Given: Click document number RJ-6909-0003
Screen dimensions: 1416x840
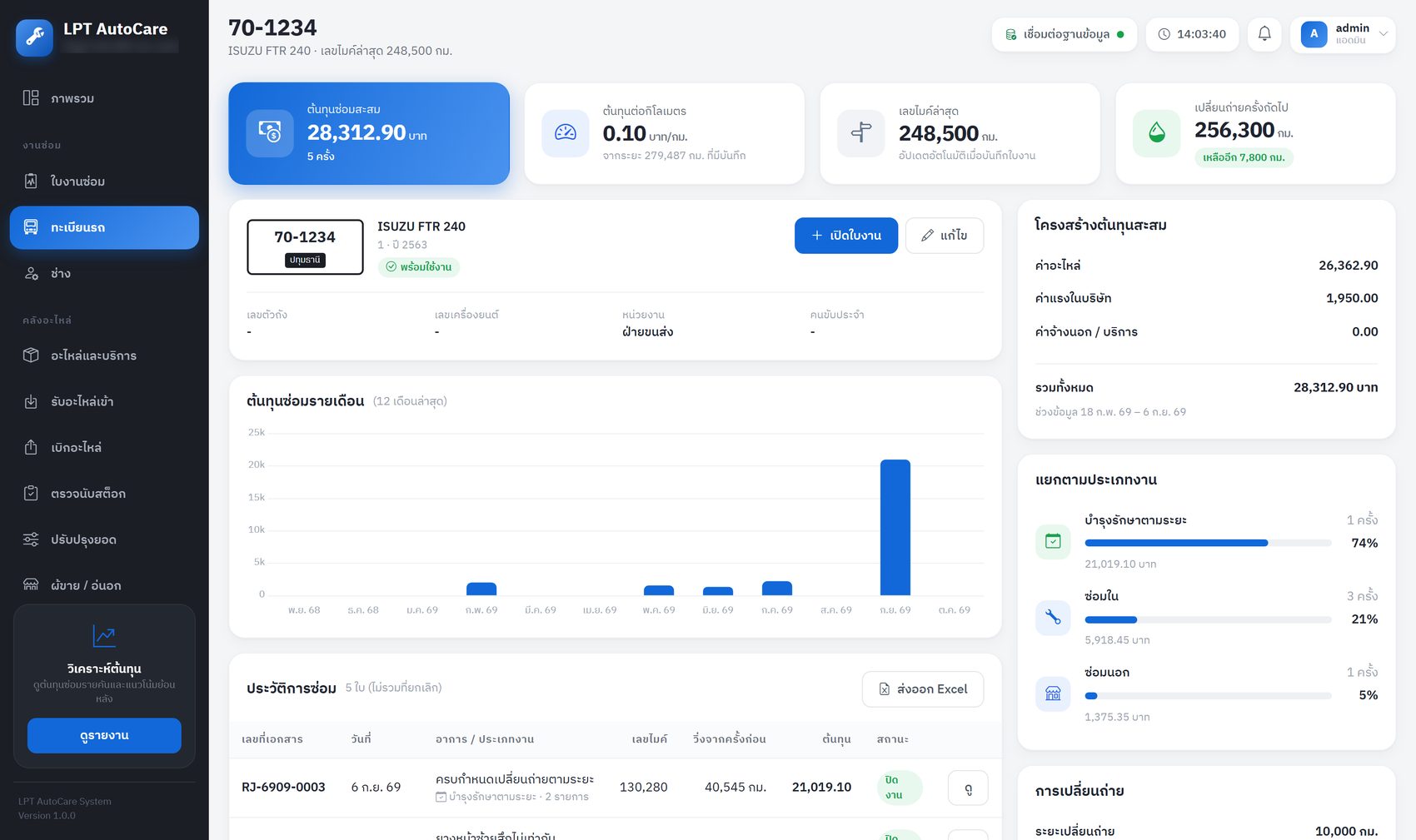Looking at the screenshot, I should coord(283,787).
